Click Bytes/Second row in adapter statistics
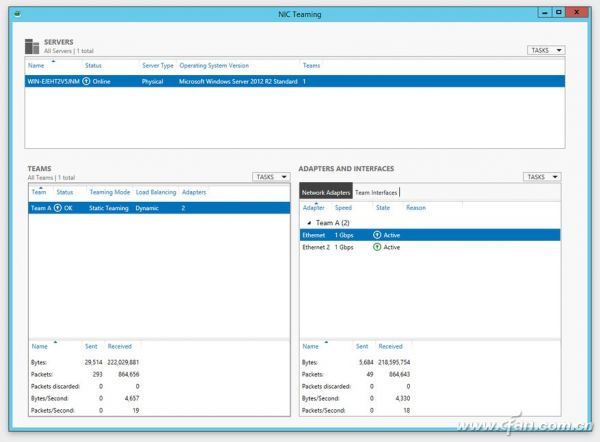 pos(356,398)
